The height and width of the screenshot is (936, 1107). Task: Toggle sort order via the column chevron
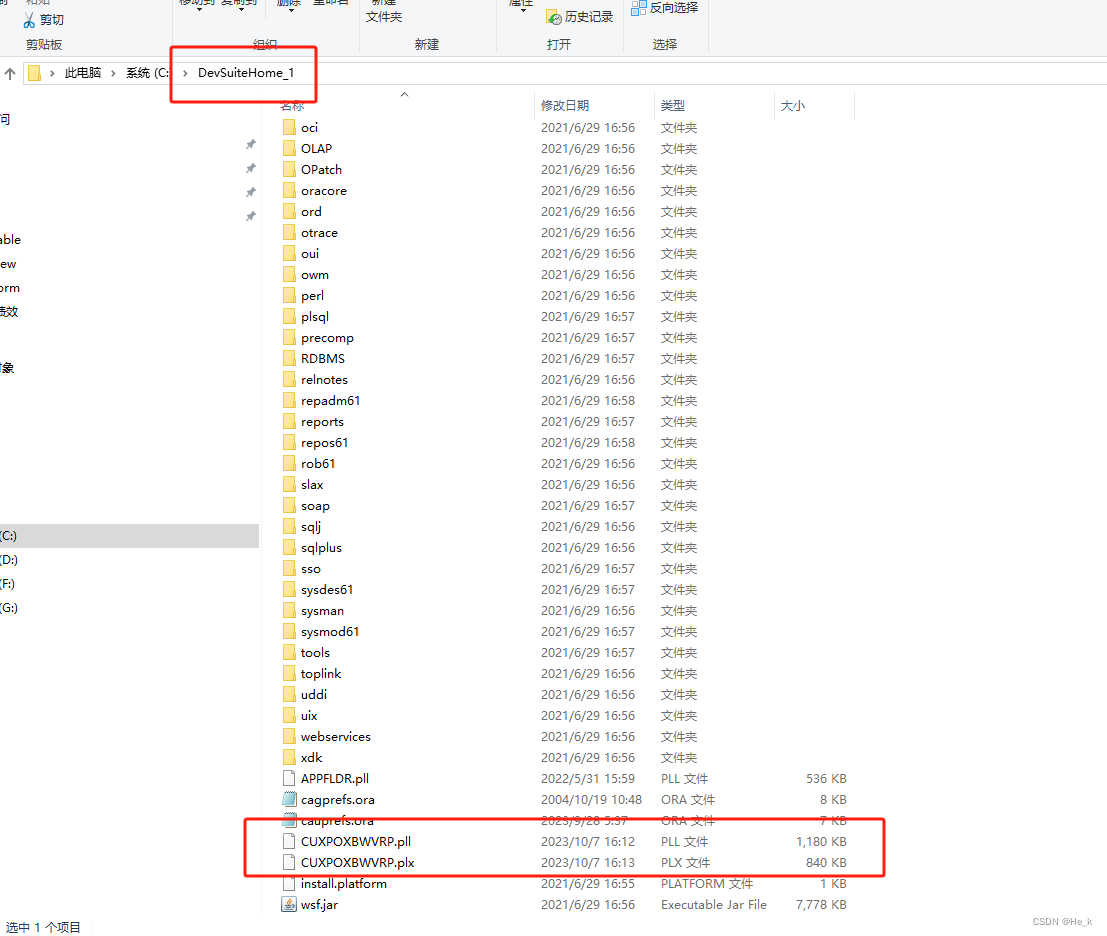404,95
